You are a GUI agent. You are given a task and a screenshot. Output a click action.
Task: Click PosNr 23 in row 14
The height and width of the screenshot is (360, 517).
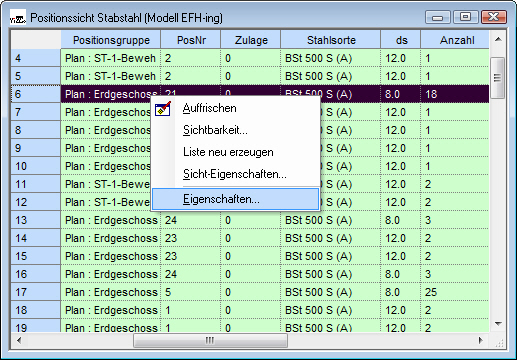[x=191, y=238]
